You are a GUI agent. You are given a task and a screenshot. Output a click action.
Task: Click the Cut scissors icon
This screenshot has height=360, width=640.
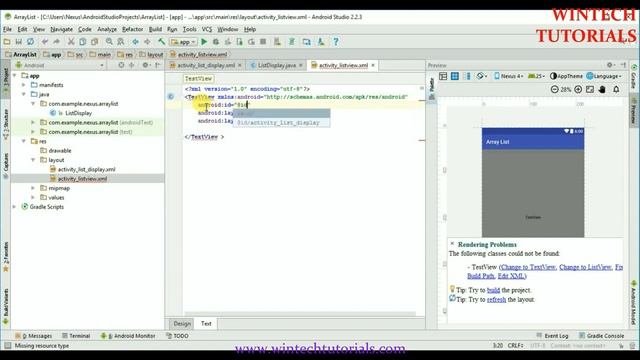(71, 42)
